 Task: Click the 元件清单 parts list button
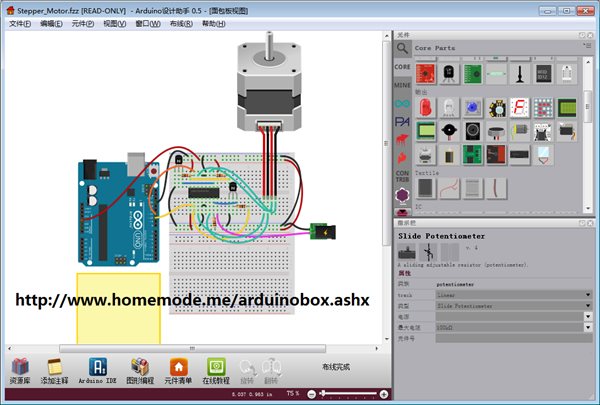pos(178,371)
